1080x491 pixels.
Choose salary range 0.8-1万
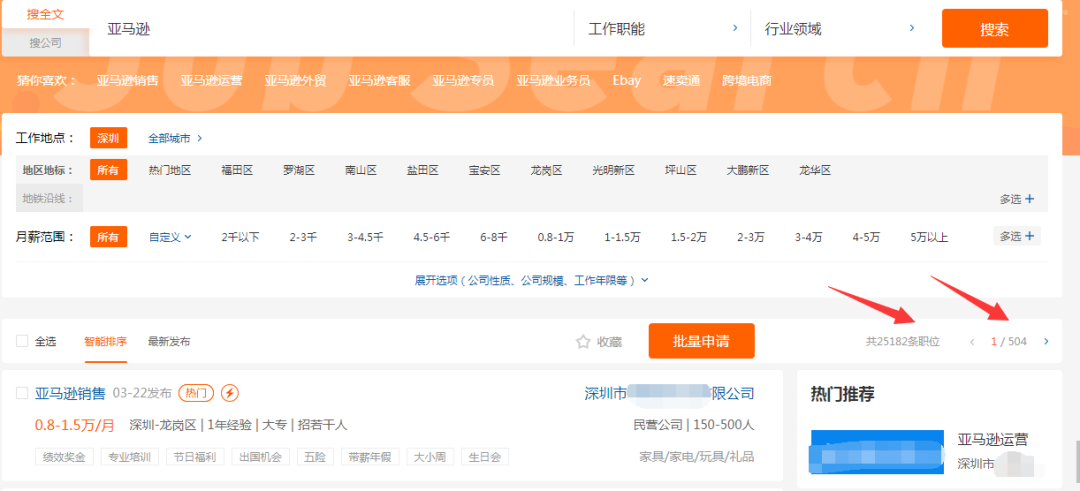click(x=556, y=238)
